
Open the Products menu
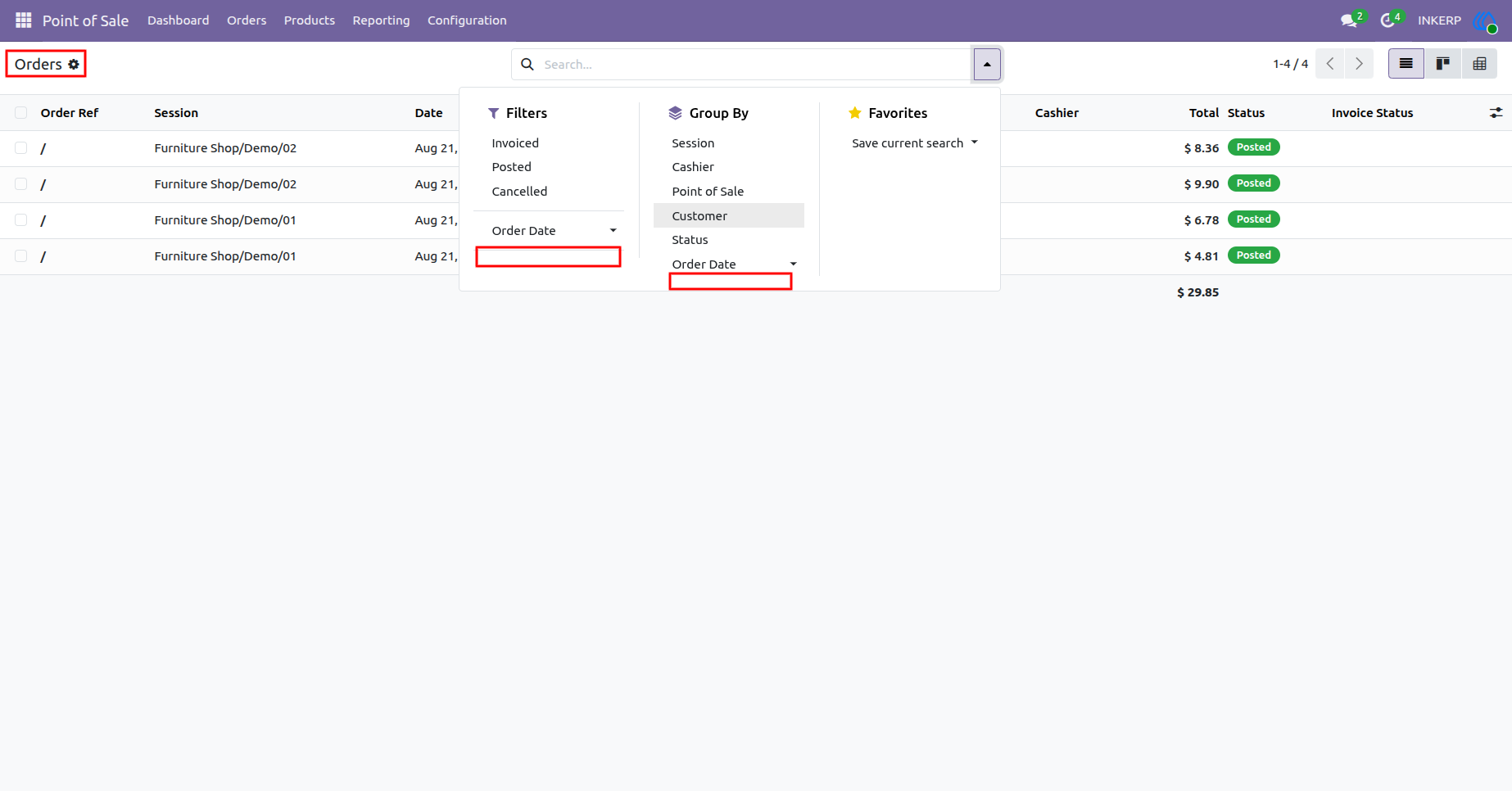310,20
